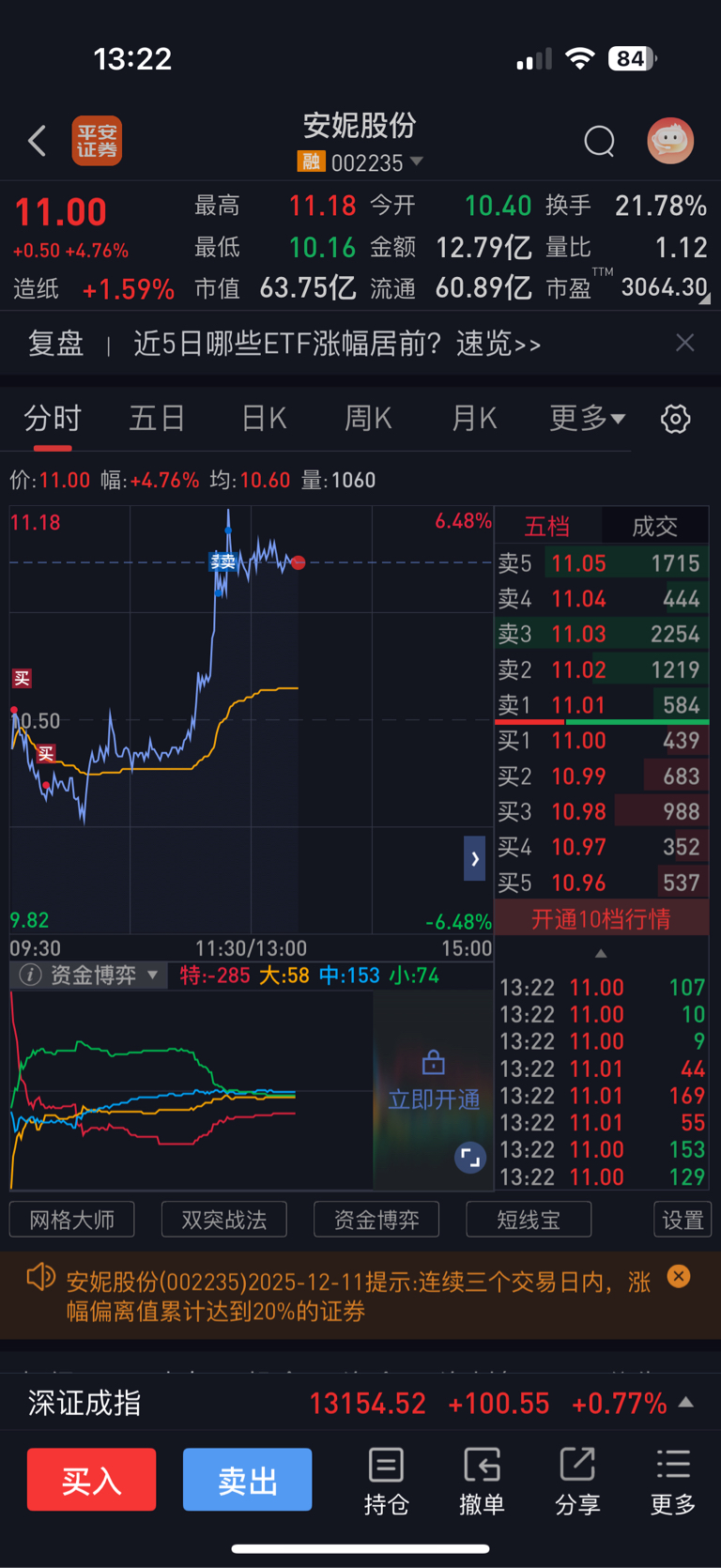Tap the 买 marker near 10.50 line
Image resolution: width=721 pixels, height=1568 pixels.
pos(22,678)
